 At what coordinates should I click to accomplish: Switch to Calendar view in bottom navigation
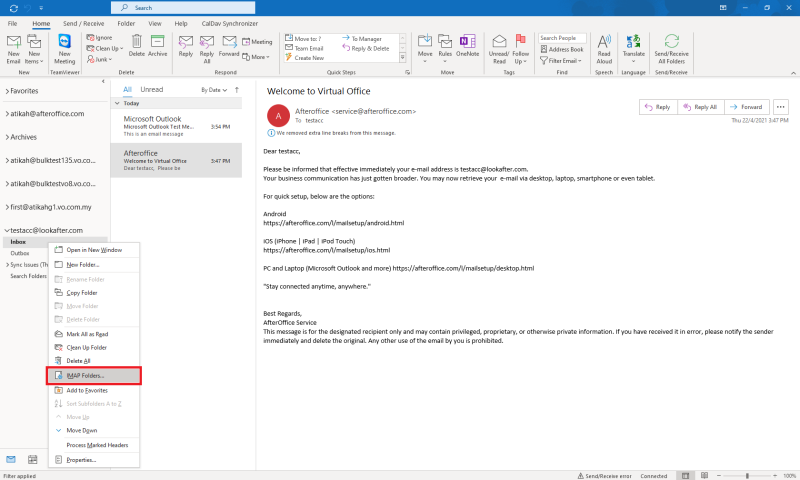33,459
